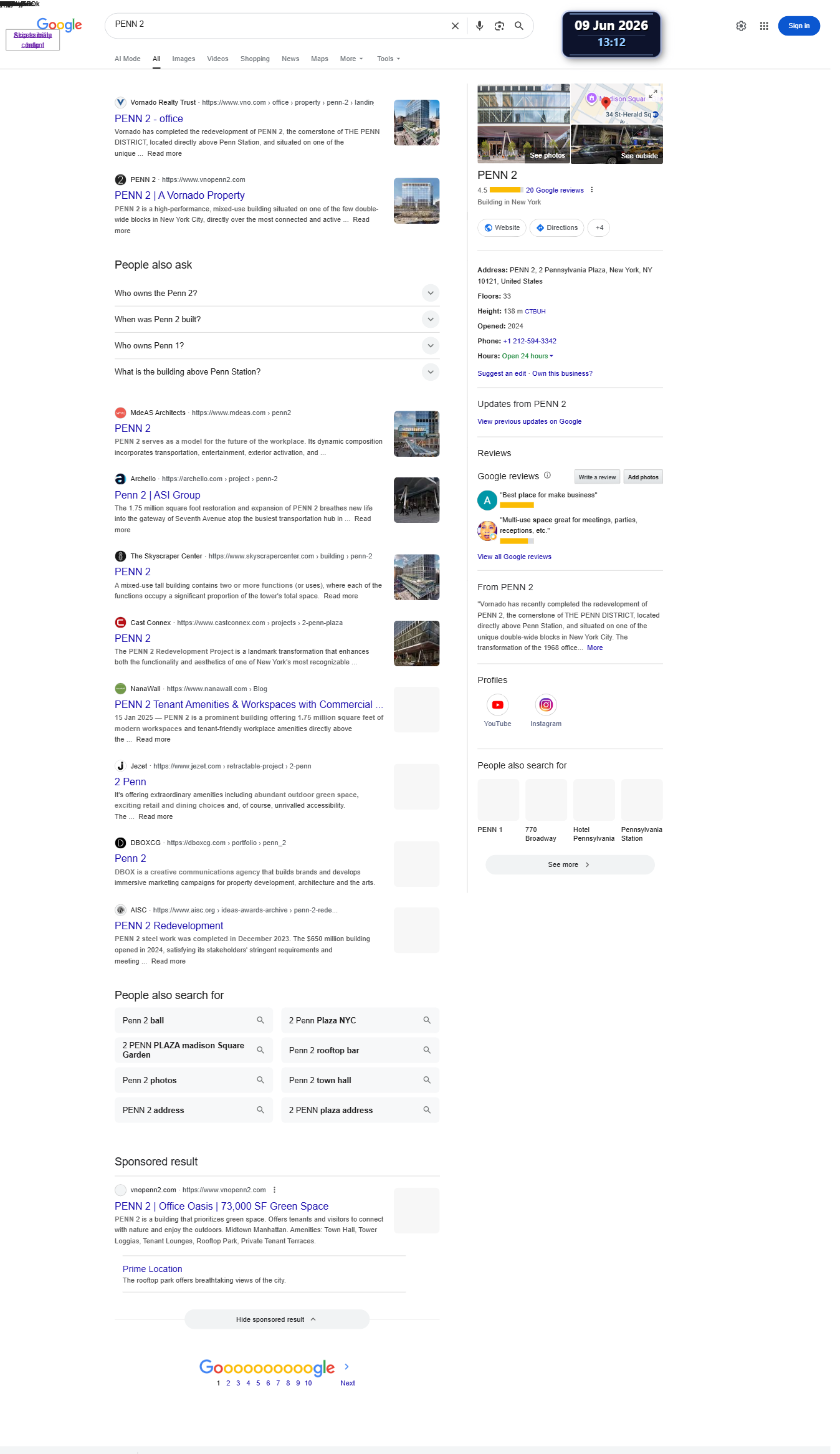Open Quick settings gear icon
Screen dimensions: 840x1454
click(741, 26)
